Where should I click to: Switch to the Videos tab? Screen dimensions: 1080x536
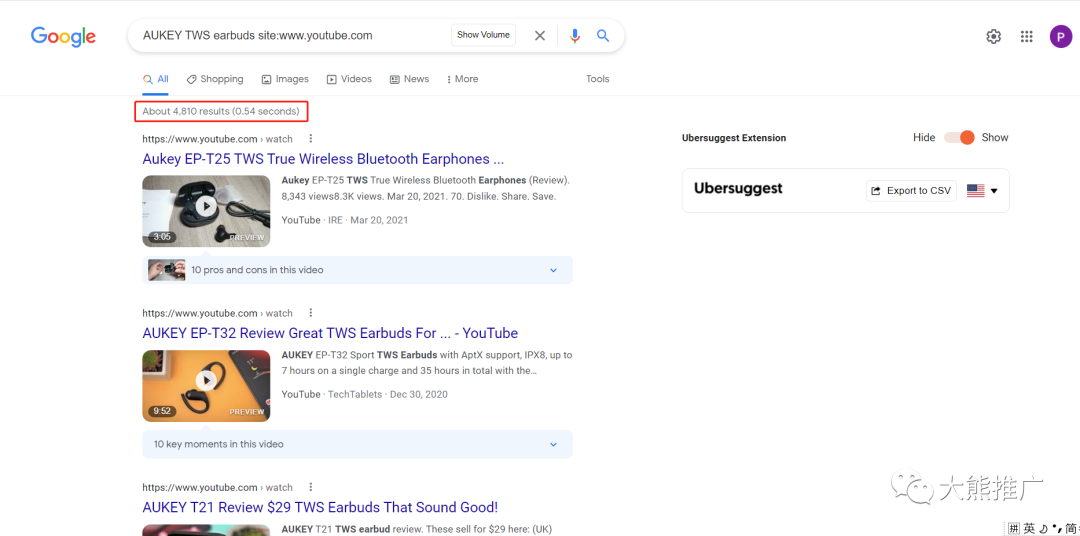[x=349, y=79]
